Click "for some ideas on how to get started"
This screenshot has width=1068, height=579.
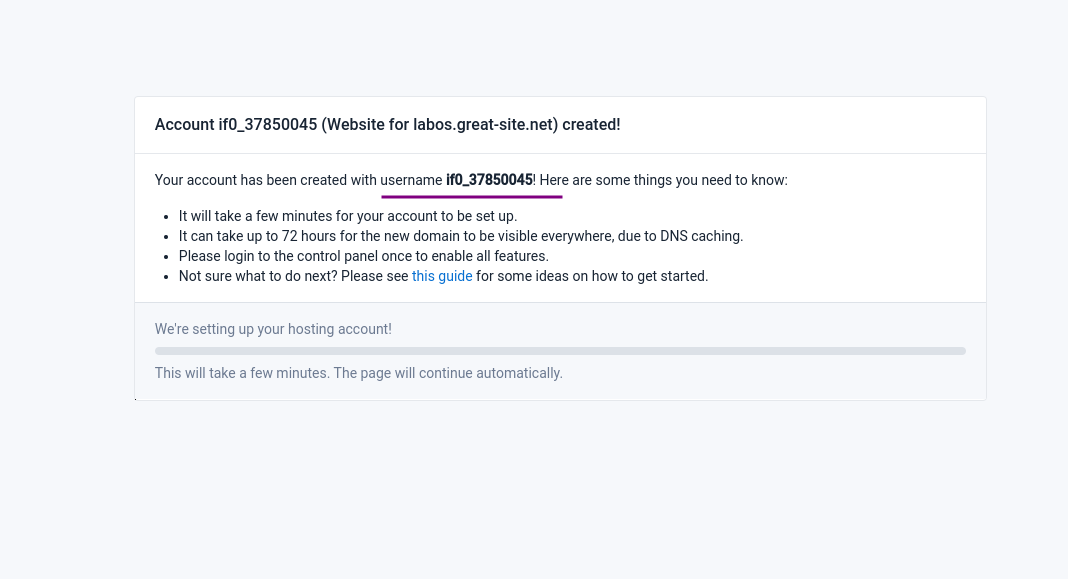pyautogui.click(x=592, y=276)
